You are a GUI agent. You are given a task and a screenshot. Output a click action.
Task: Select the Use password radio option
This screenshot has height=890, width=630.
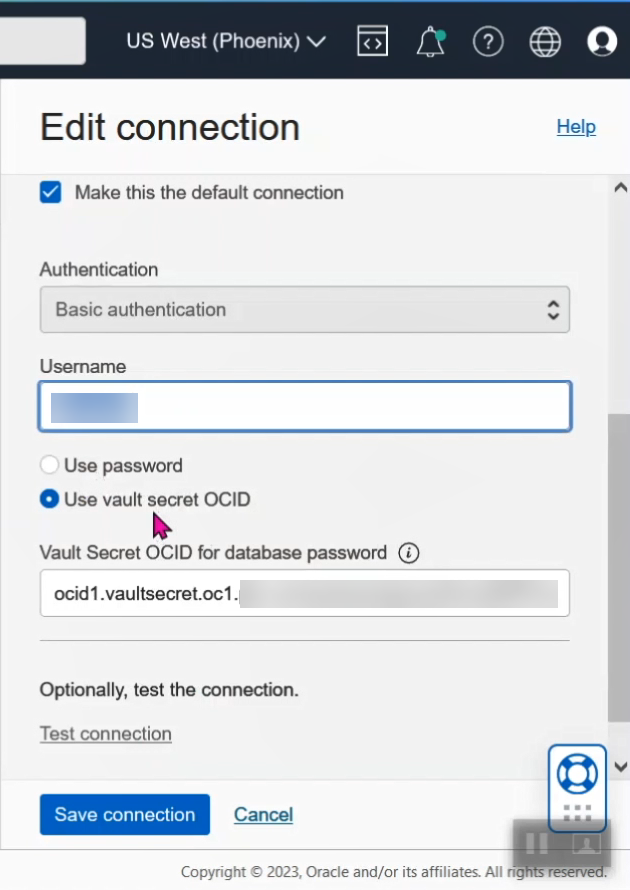(49, 465)
